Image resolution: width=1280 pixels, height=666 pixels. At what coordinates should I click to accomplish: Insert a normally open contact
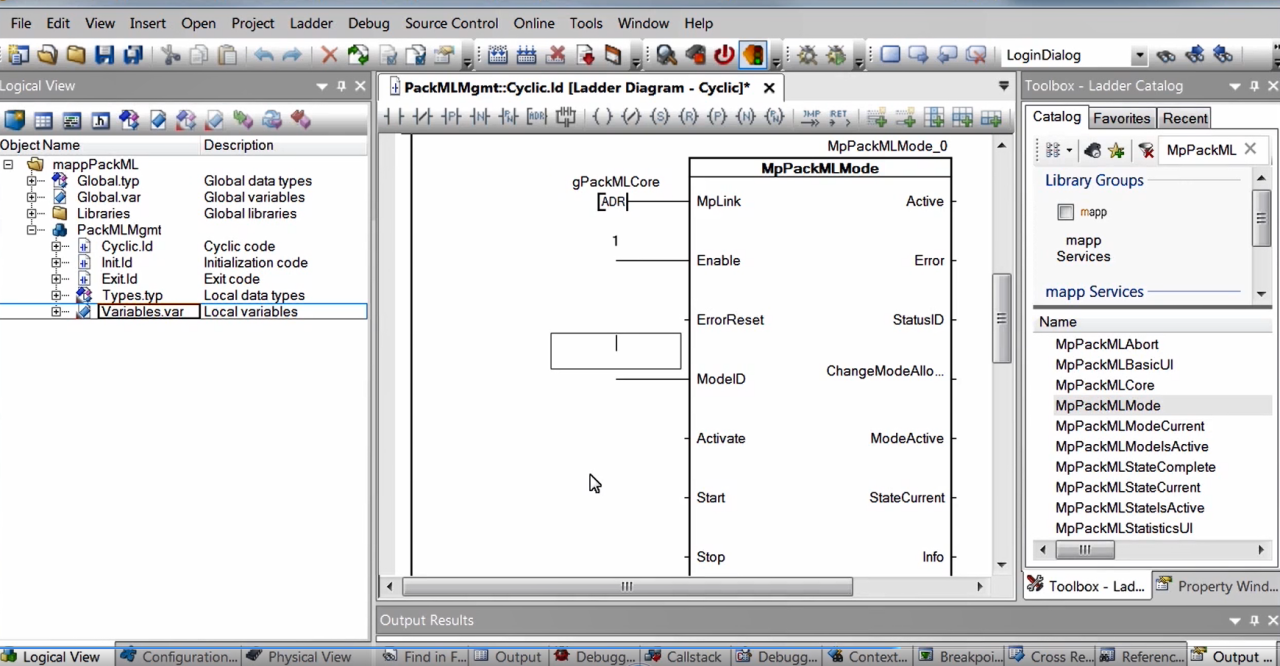pos(394,118)
